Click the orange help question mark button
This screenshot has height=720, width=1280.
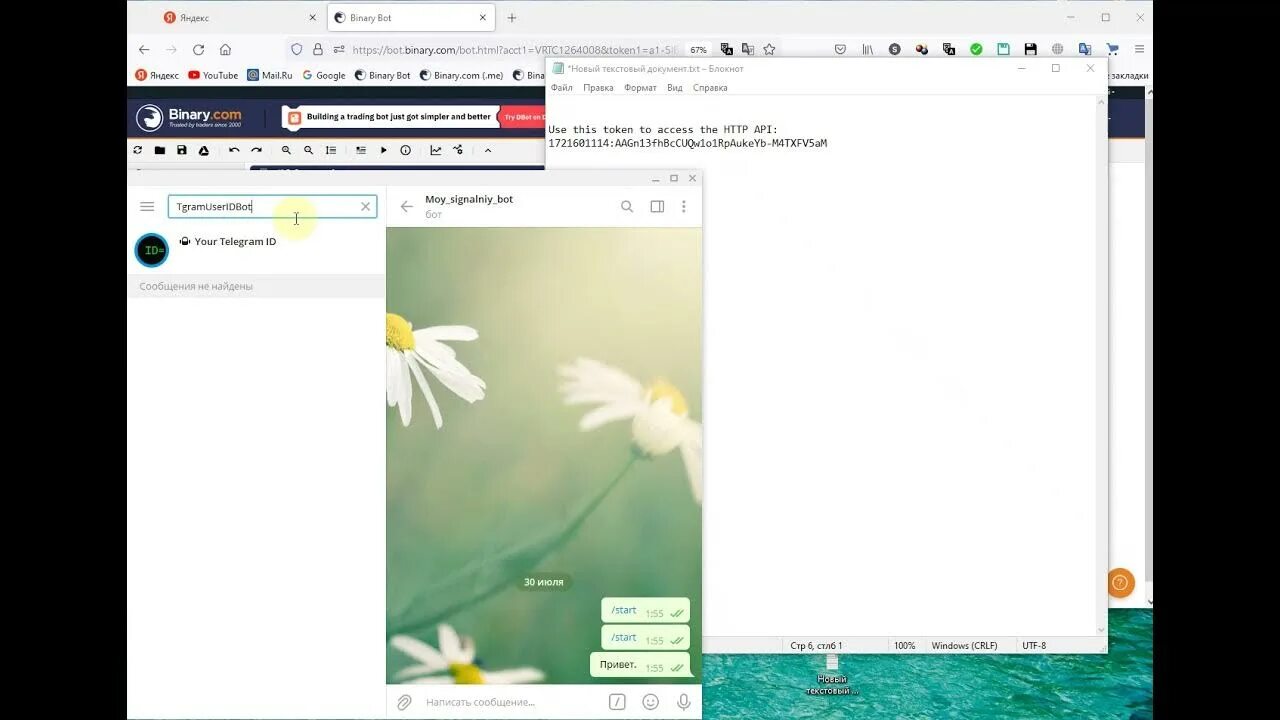point(1120,582)
